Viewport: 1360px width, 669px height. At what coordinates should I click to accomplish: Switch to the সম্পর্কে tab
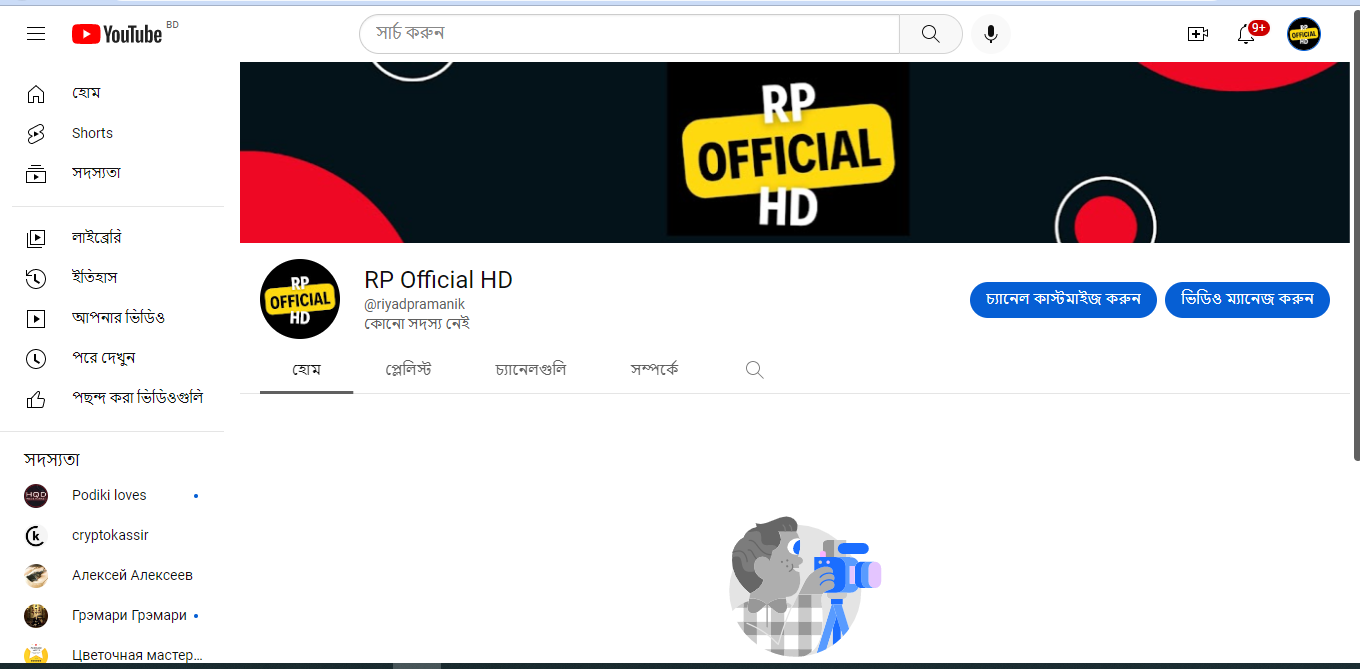(x=655, y=370)
